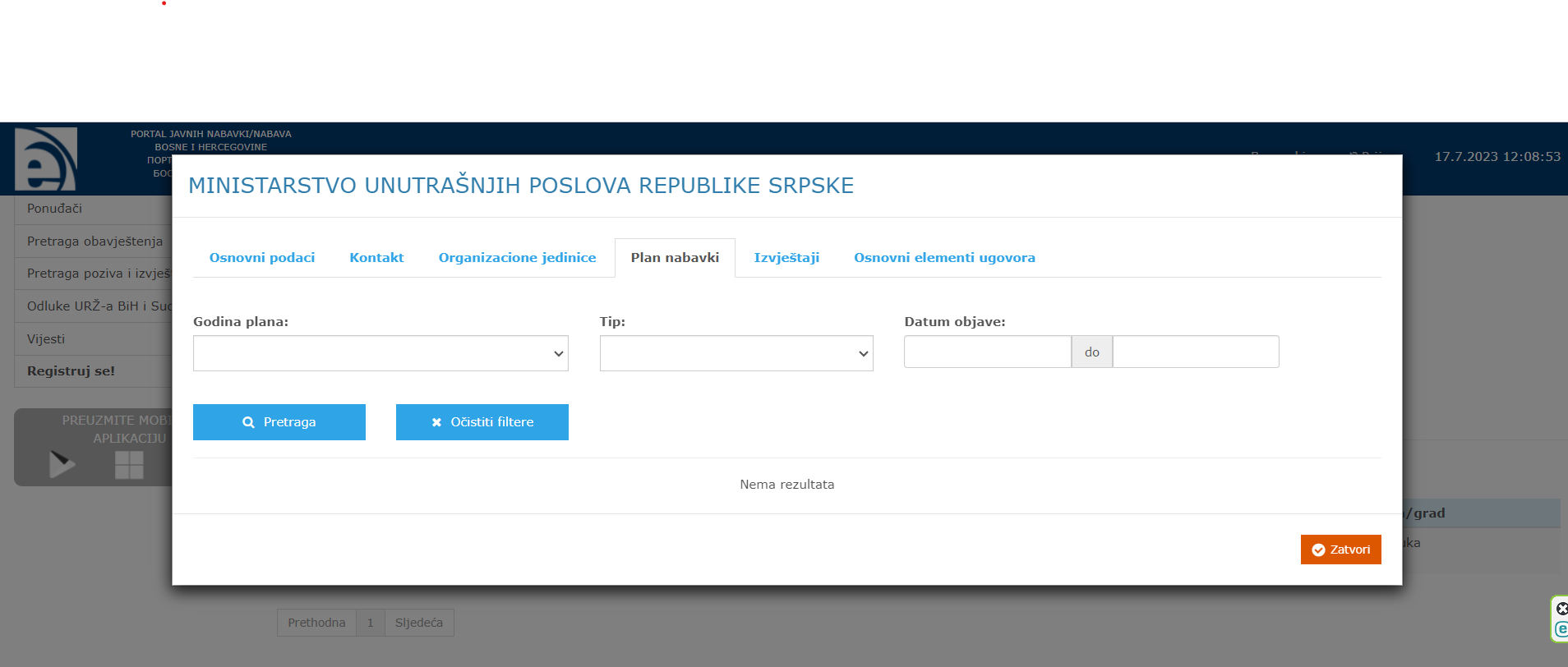Open Pretraga obavještenja sidebar item
This screenshot has width=1568, height=667.
pos(94,241)
